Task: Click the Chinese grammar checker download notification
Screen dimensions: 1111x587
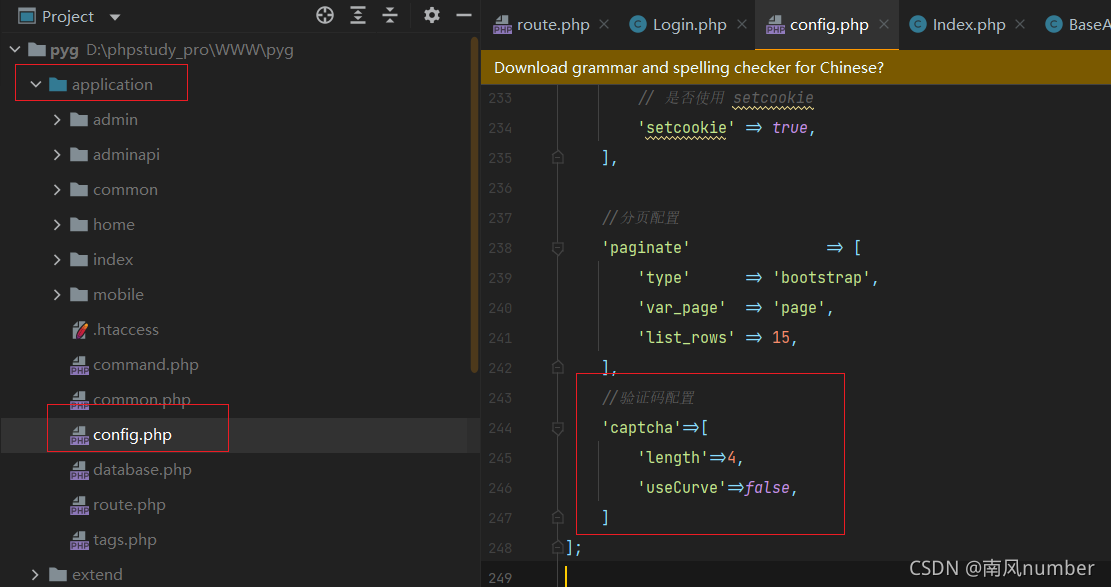Action: [x=689, y=67]
